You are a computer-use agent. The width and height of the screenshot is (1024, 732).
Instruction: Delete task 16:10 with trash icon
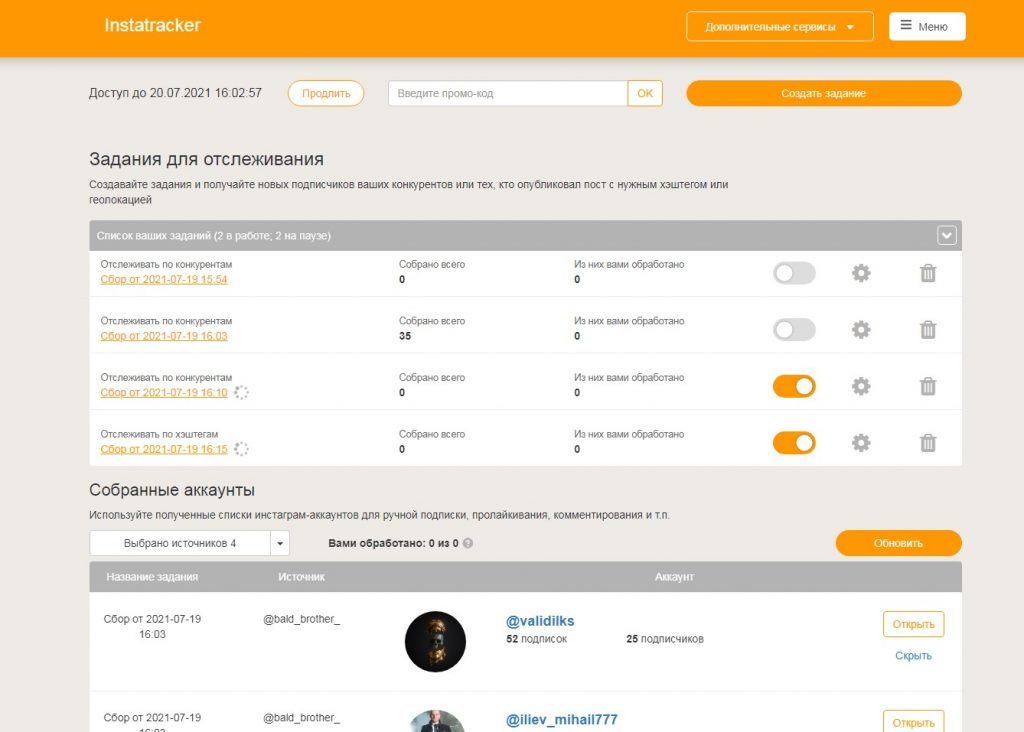928,387
